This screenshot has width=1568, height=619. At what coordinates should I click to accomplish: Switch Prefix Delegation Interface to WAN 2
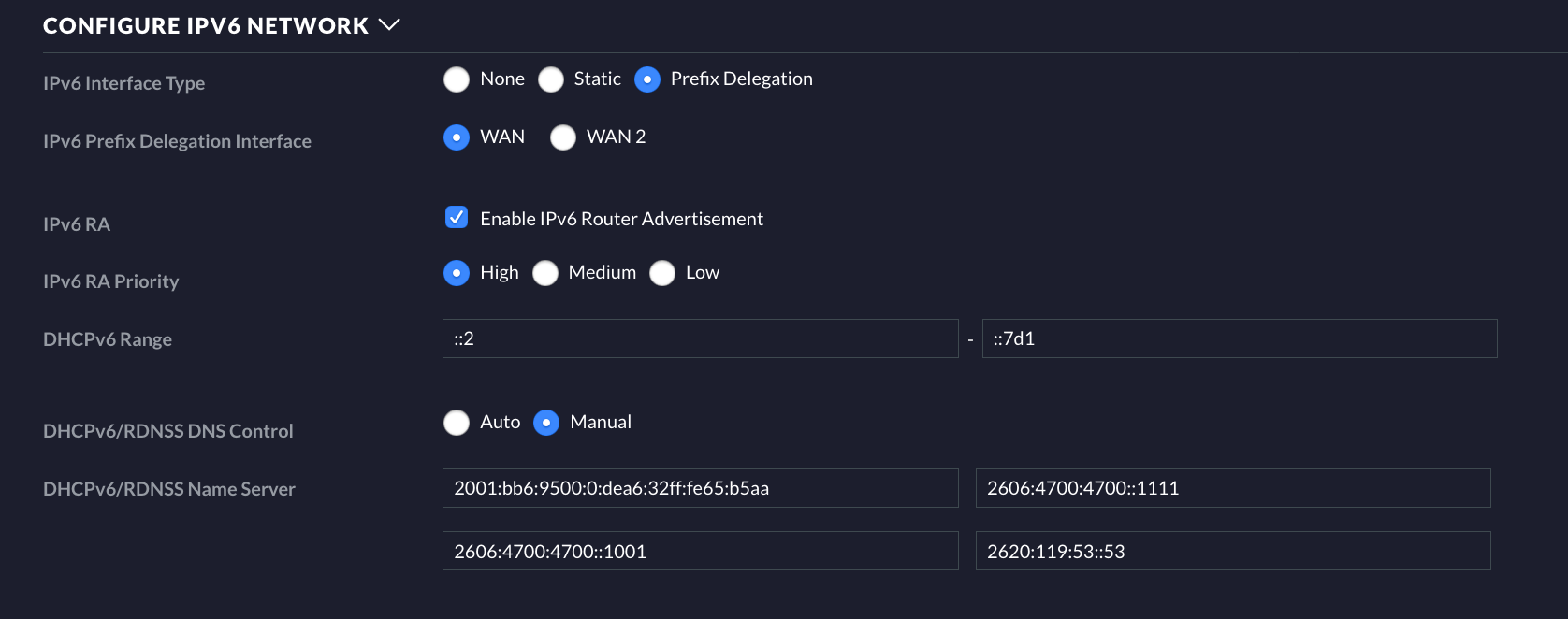(x=563, y=137)
